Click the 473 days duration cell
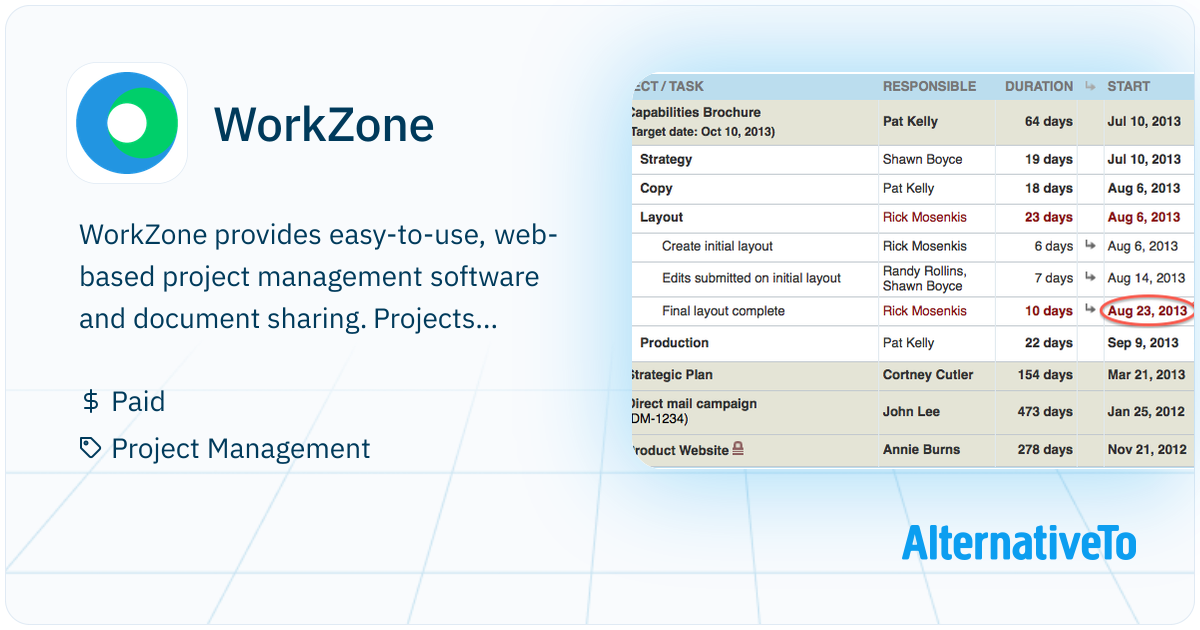This screenshot has width=1200, height=630. [1044, 412]
